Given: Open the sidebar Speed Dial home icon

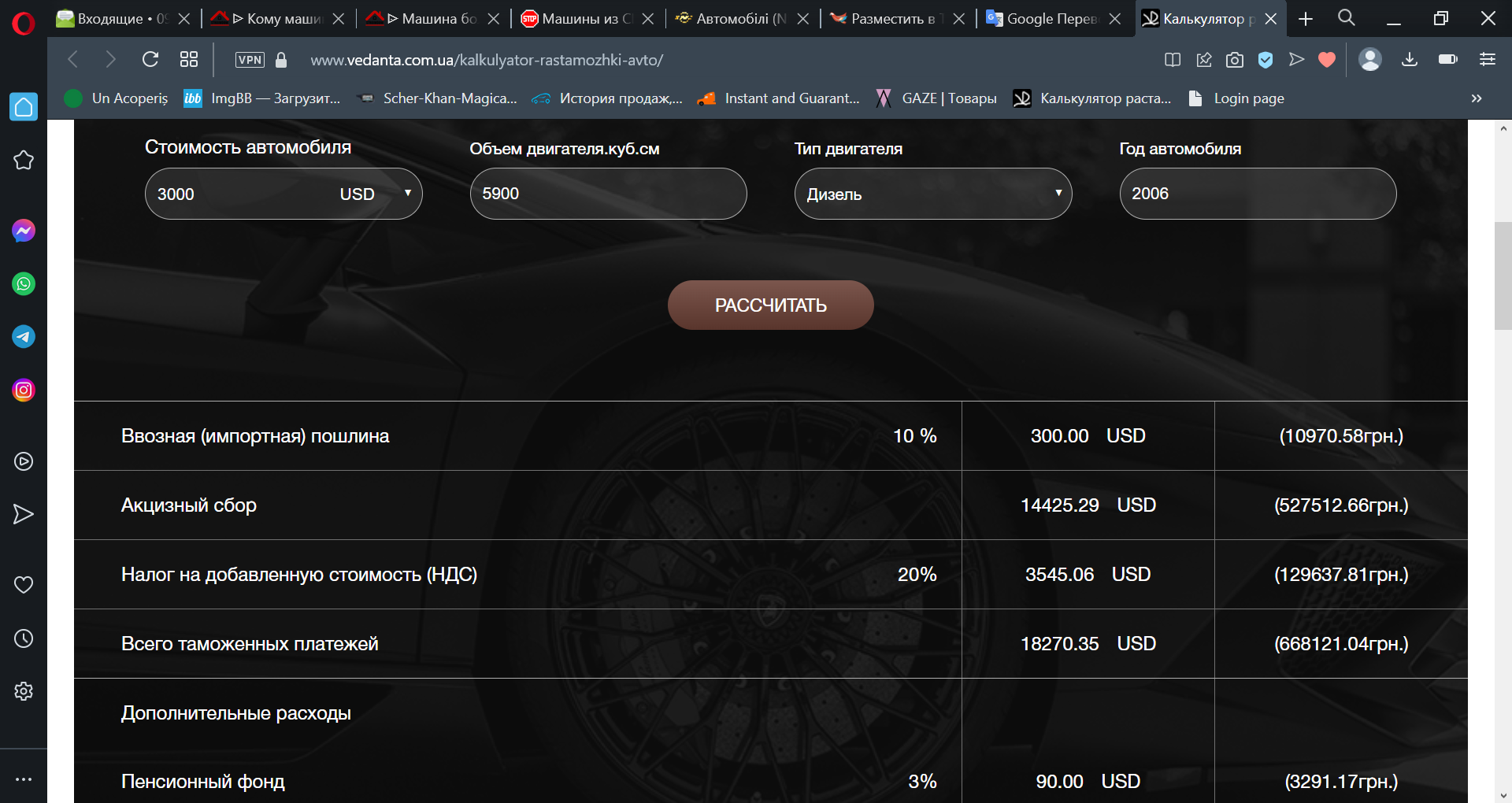Looking at the screenshot, I should 24,106.
